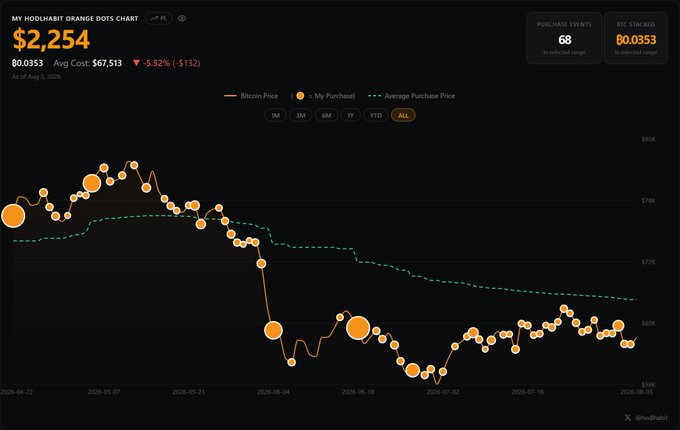Viewport: 680px width, 430px height.
Task: Click the 2026-05-21 x-axis date
Action: click(x=188, y=392)
